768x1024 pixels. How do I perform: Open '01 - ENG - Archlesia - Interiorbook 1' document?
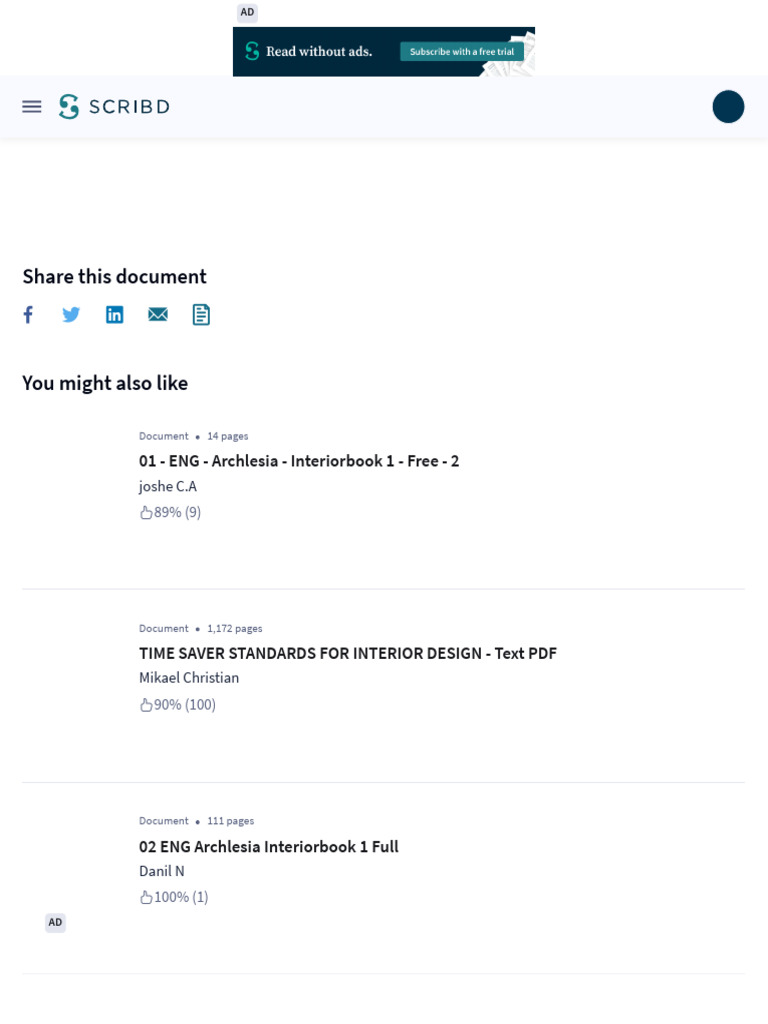pos(299,461)
